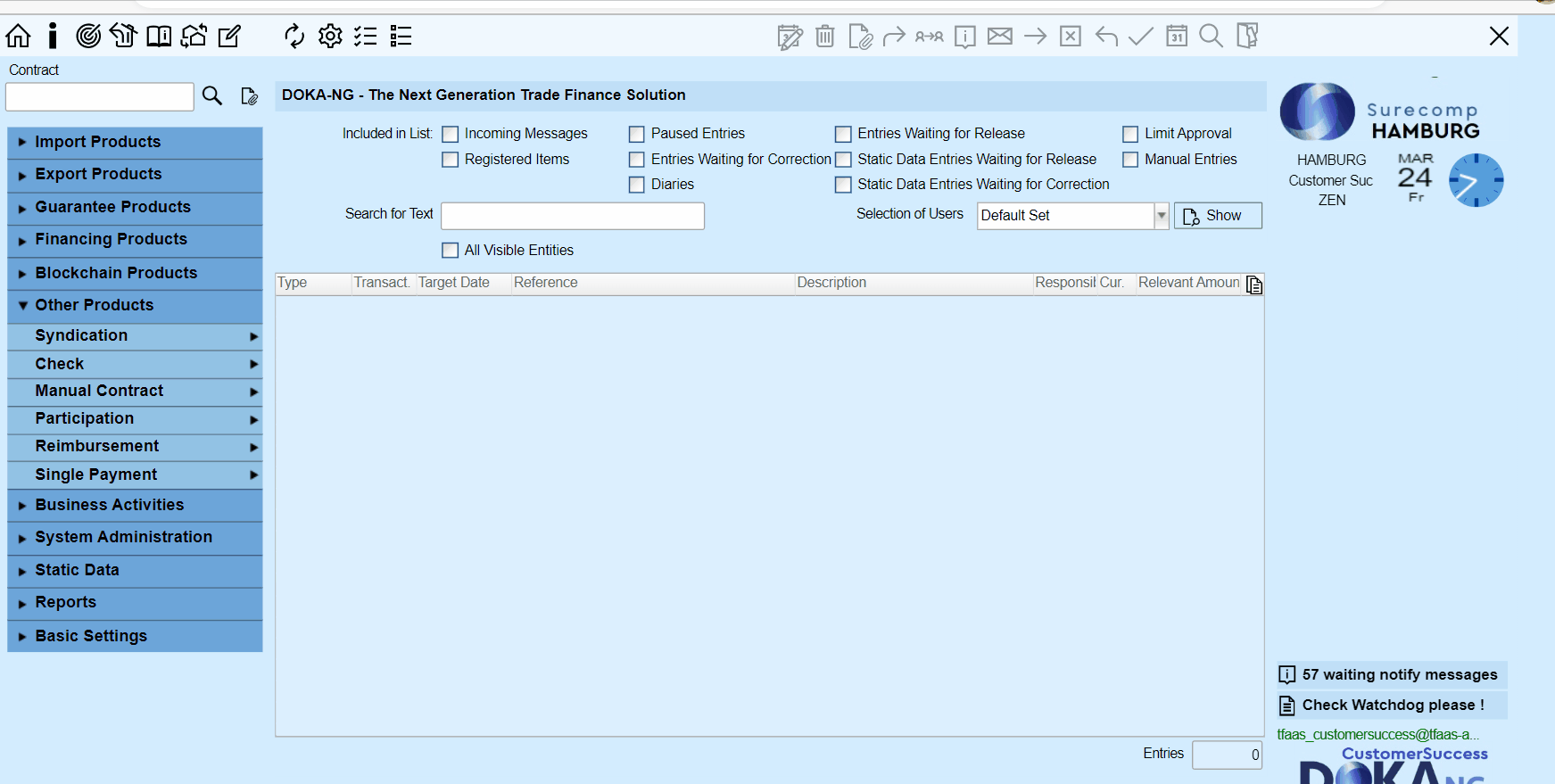Click the undo back arrow icon
The width and height of the screenshot is (1555, 784).
click(x=1106, y=36)
